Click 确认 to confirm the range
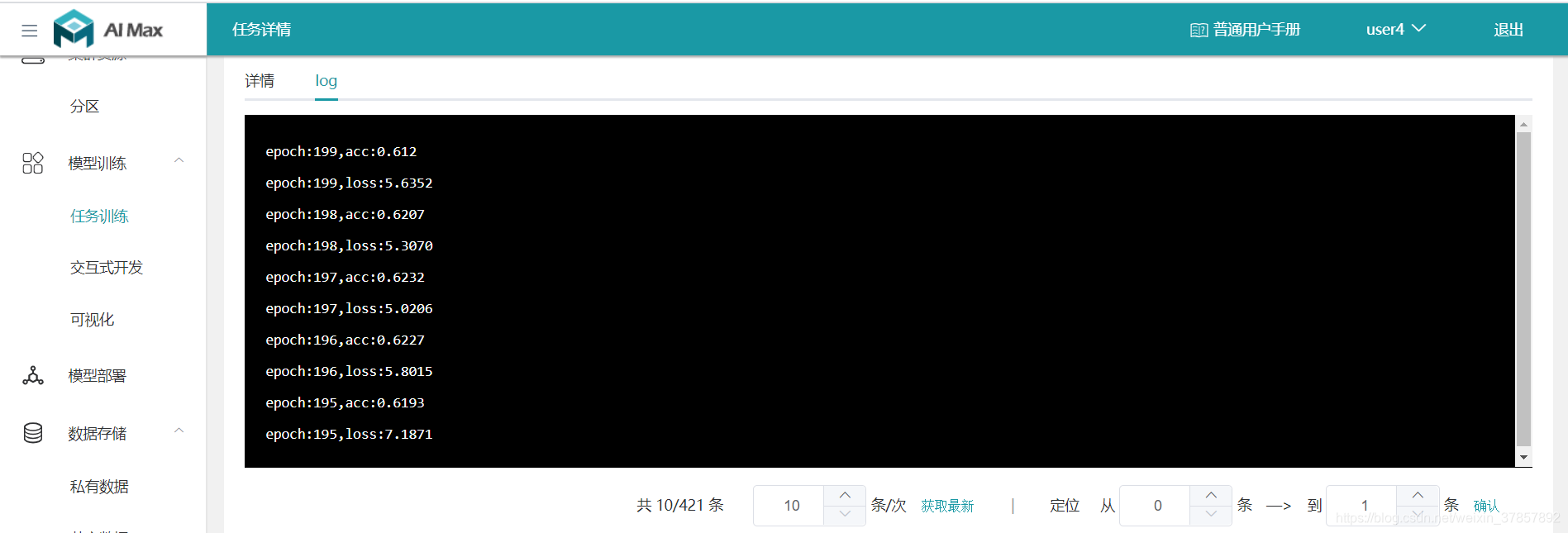Viewport: 1568px width, 533px height. pyautogui.click(x=1486, y=506)
